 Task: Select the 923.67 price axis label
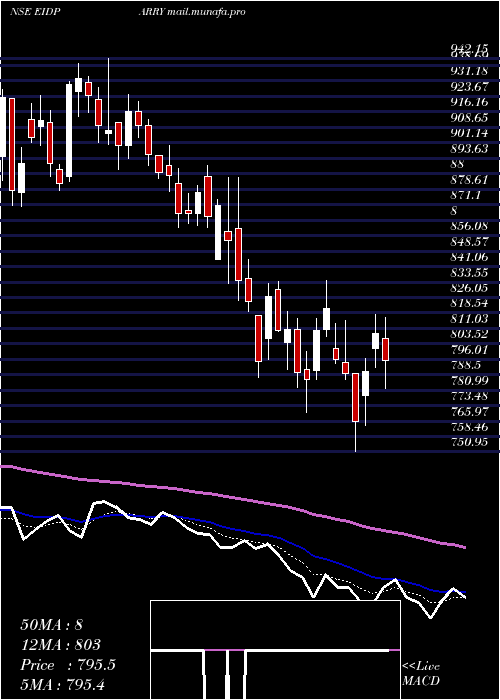pos(469,87)
